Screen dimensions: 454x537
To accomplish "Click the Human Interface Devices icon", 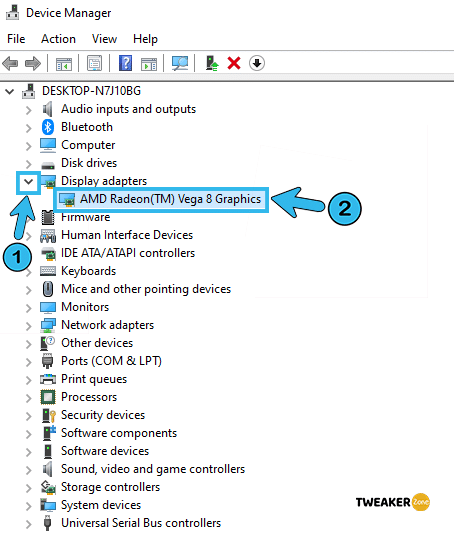I will click(48, 235).
